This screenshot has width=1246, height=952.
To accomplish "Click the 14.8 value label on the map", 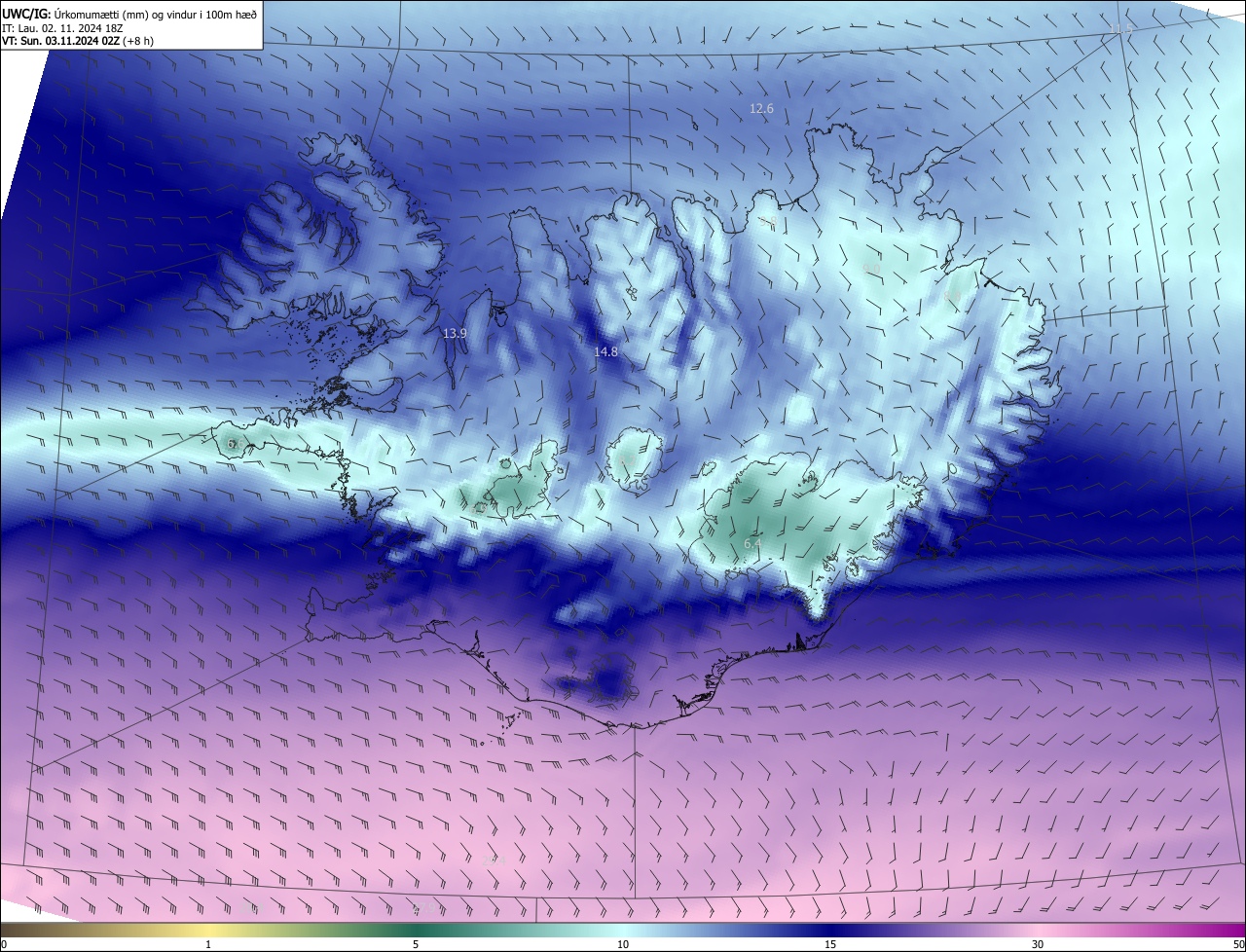I will (605, 351).
